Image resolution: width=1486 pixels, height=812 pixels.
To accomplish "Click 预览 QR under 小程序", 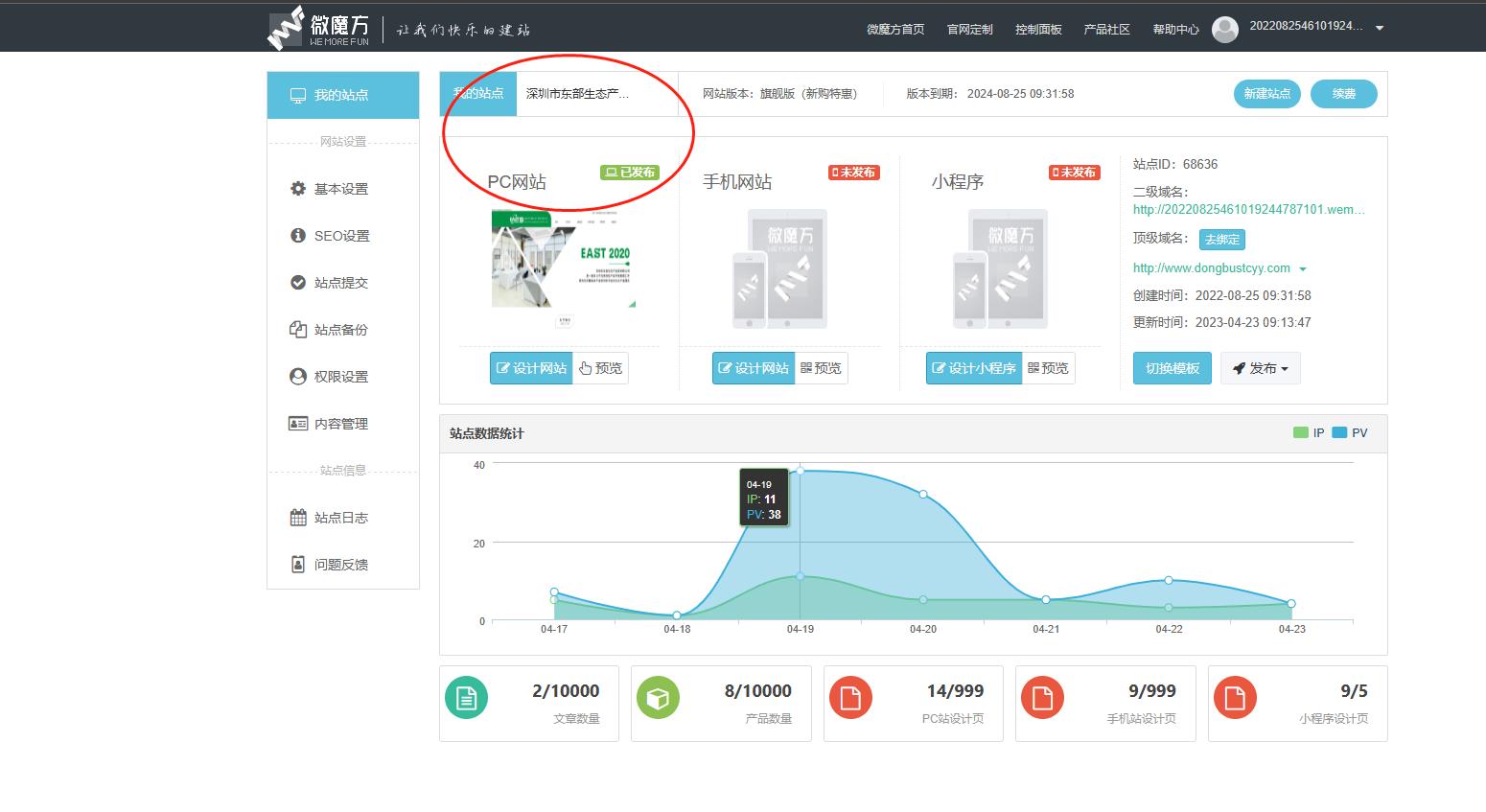I will click(1048, 368).
